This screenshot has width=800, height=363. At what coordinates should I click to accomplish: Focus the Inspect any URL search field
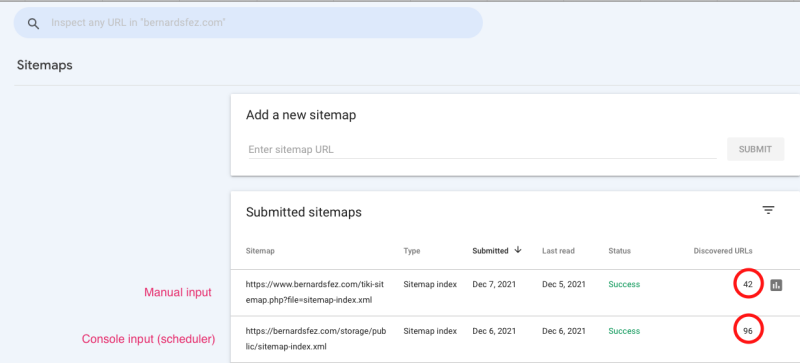[x=248, y=23]
